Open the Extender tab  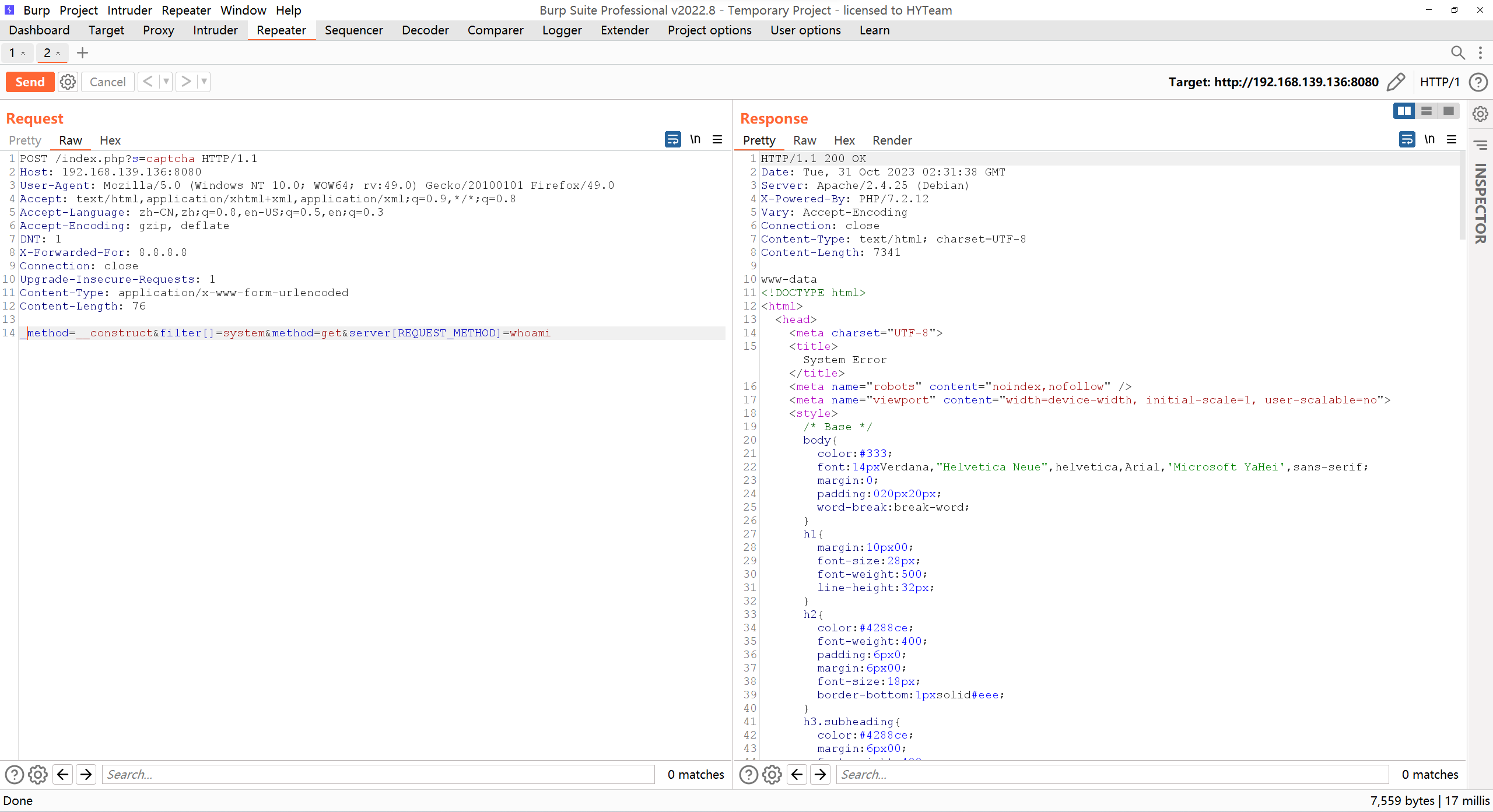pyautogui.click(x=625, y=30)
